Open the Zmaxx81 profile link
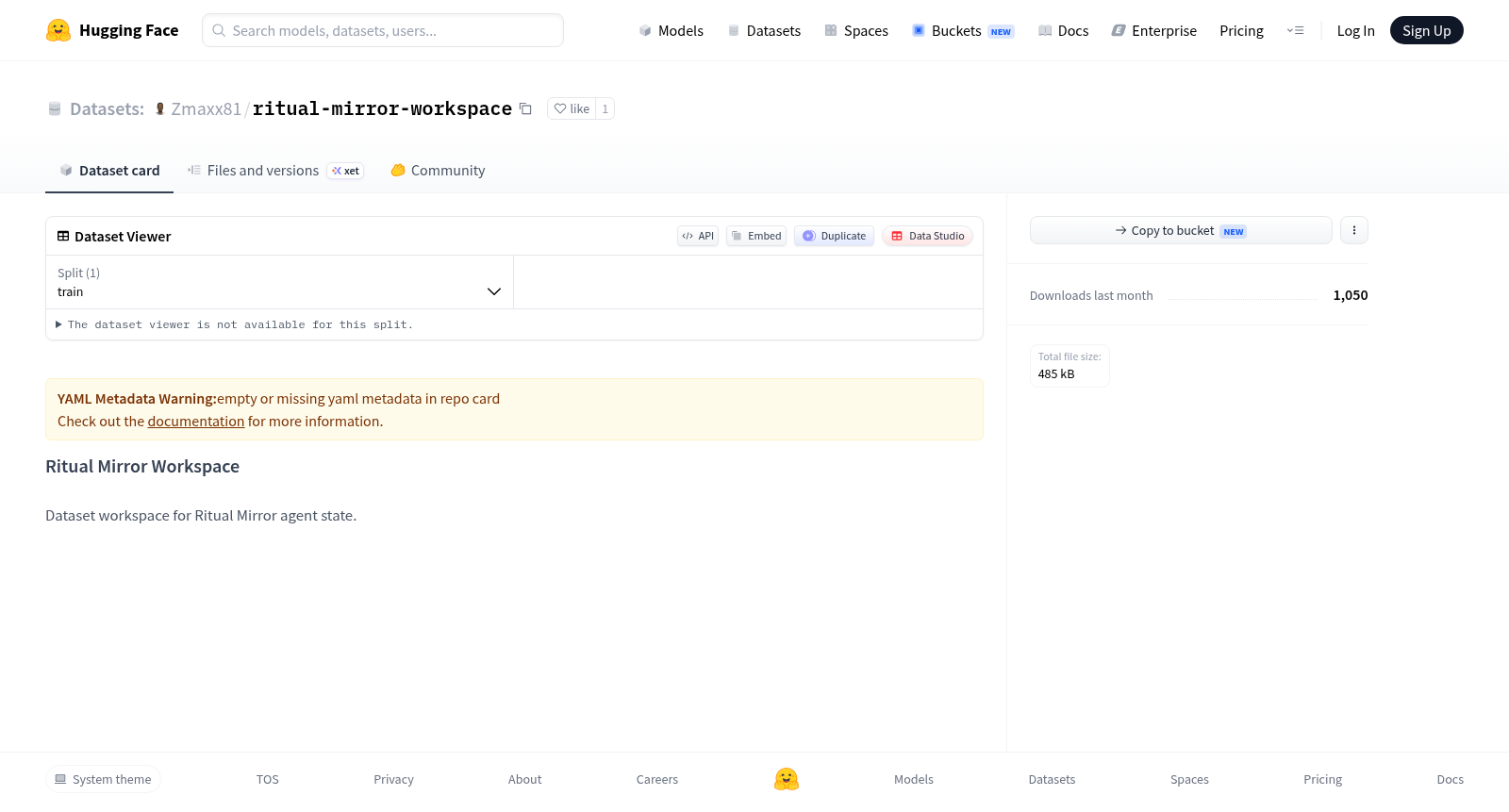1509x812 pixels. 206,108
